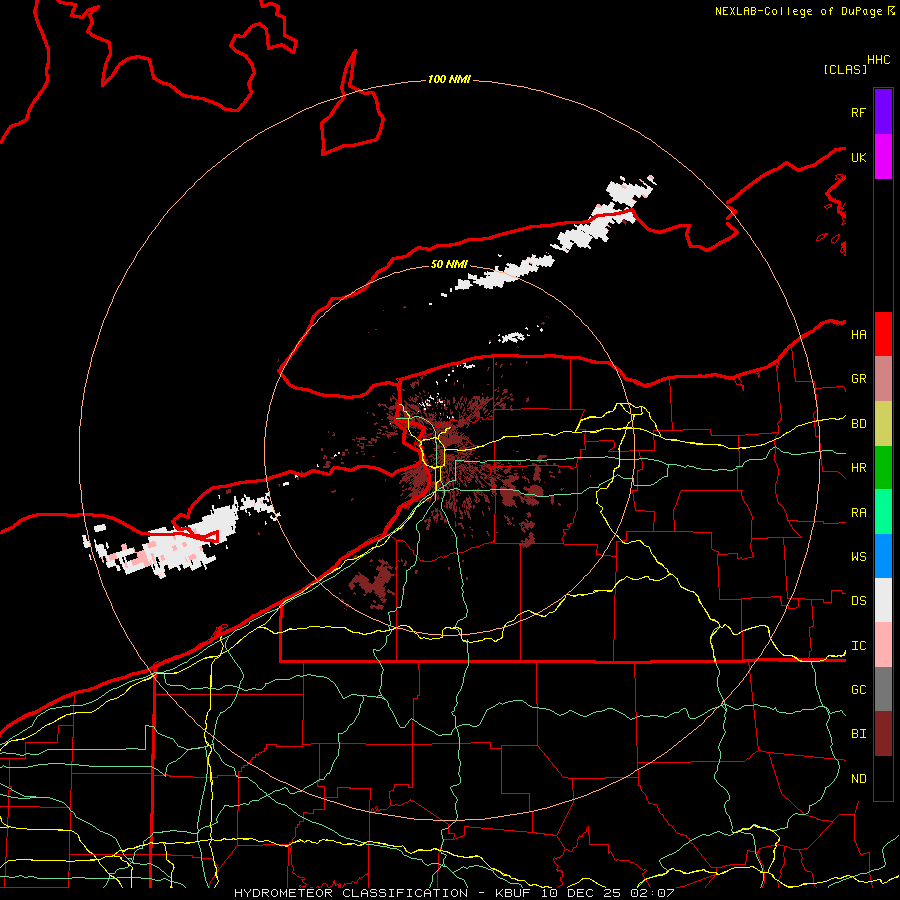Viewport: 900px width, 900px height.
Task: Click the RA light green legend swatch
Action: point(883,512)
